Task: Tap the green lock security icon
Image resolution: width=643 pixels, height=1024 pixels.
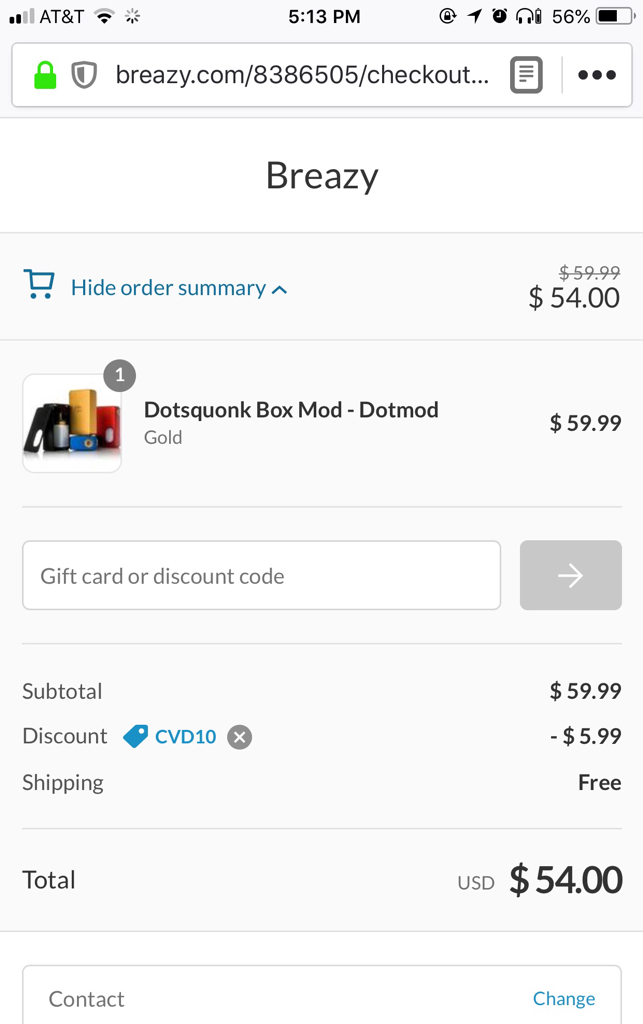Action: (x=45, y=75)
